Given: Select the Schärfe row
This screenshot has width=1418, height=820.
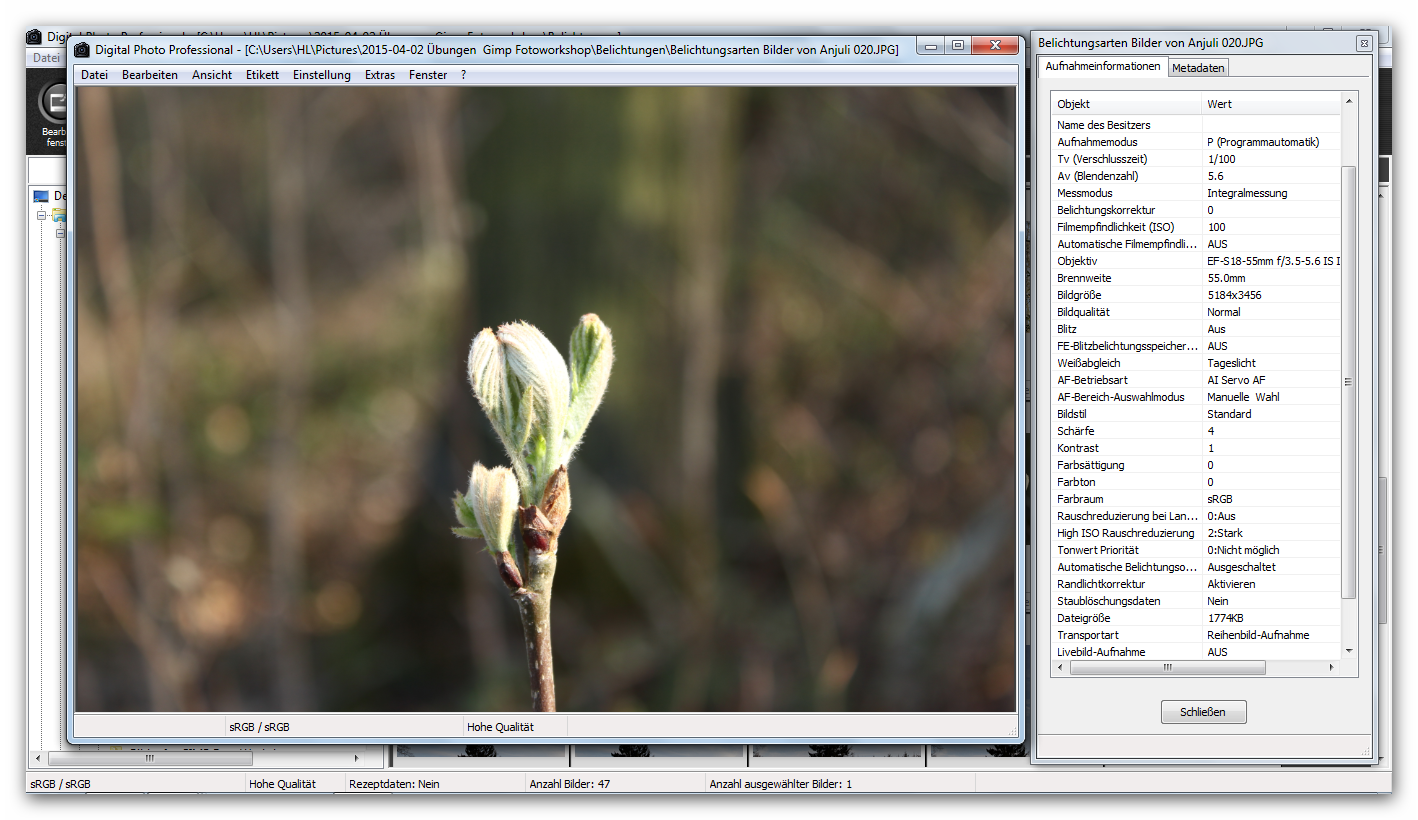Looking at the screenshot, I should (x=1196, y=431).
